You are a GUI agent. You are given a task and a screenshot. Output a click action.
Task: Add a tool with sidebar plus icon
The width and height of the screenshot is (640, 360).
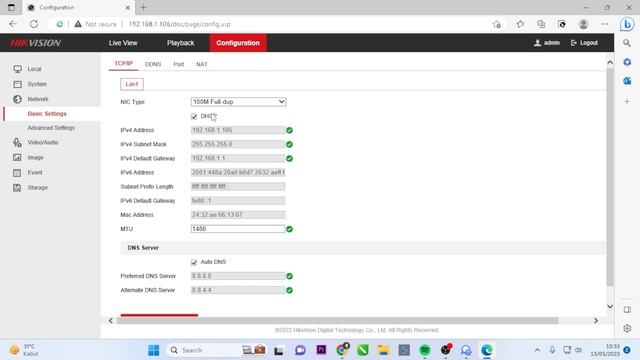tap(627, 101)
